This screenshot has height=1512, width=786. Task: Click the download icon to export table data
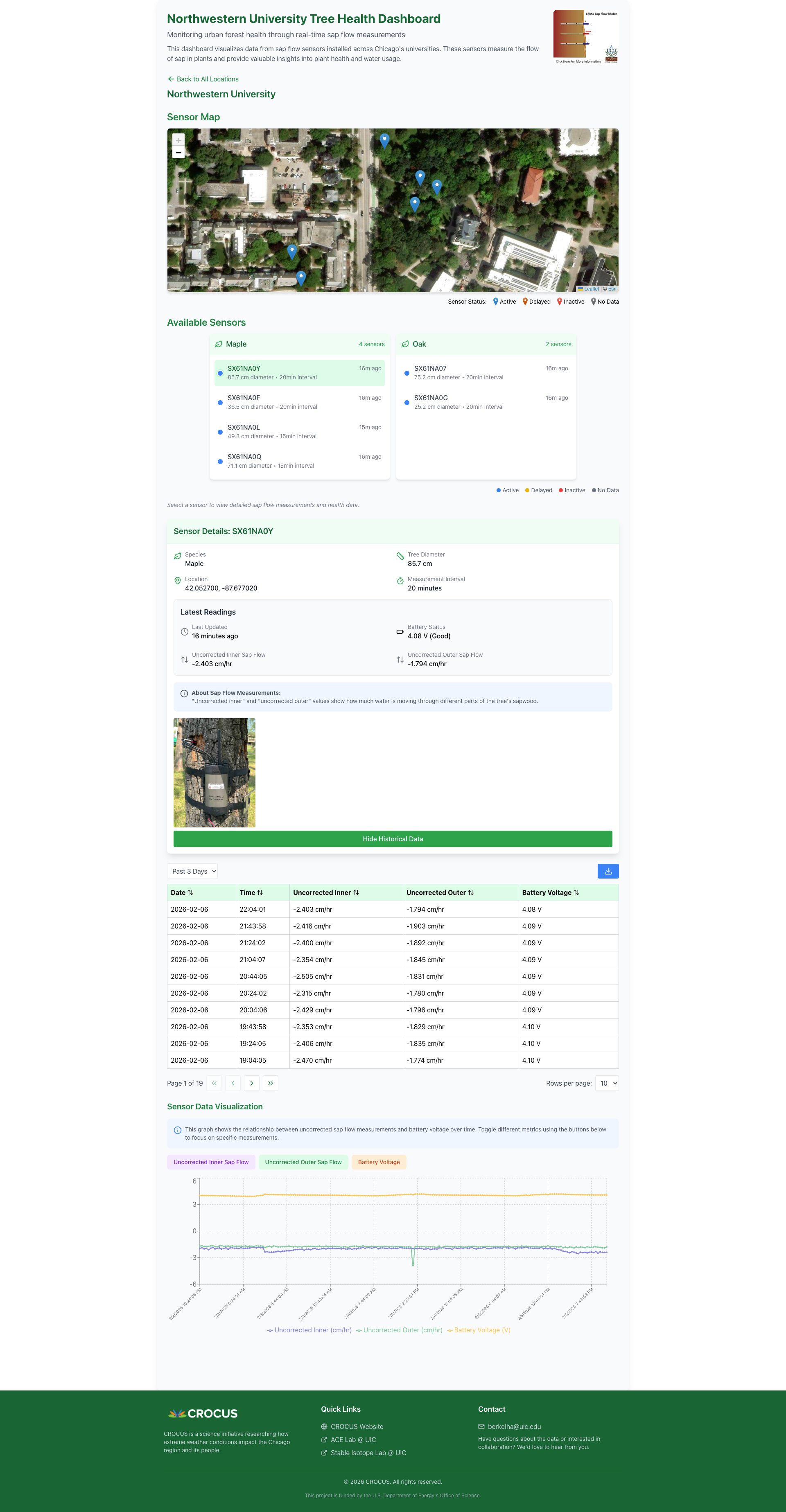tap(608, 871)
